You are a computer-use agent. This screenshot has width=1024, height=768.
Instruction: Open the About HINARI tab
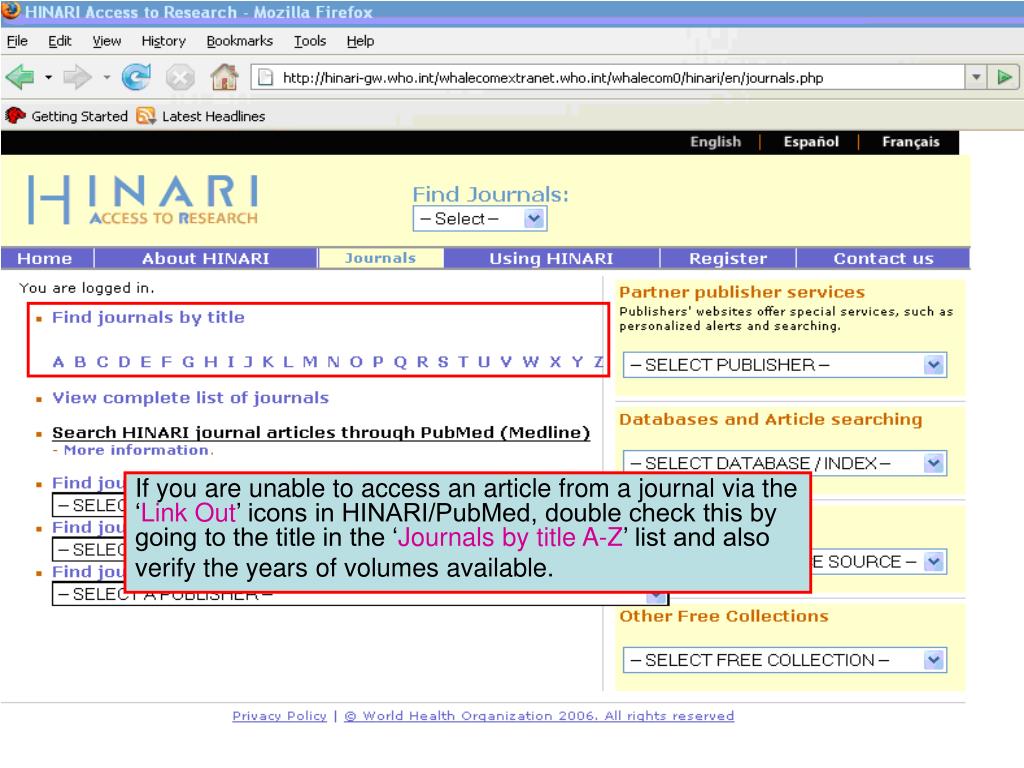tap(206, 259)
